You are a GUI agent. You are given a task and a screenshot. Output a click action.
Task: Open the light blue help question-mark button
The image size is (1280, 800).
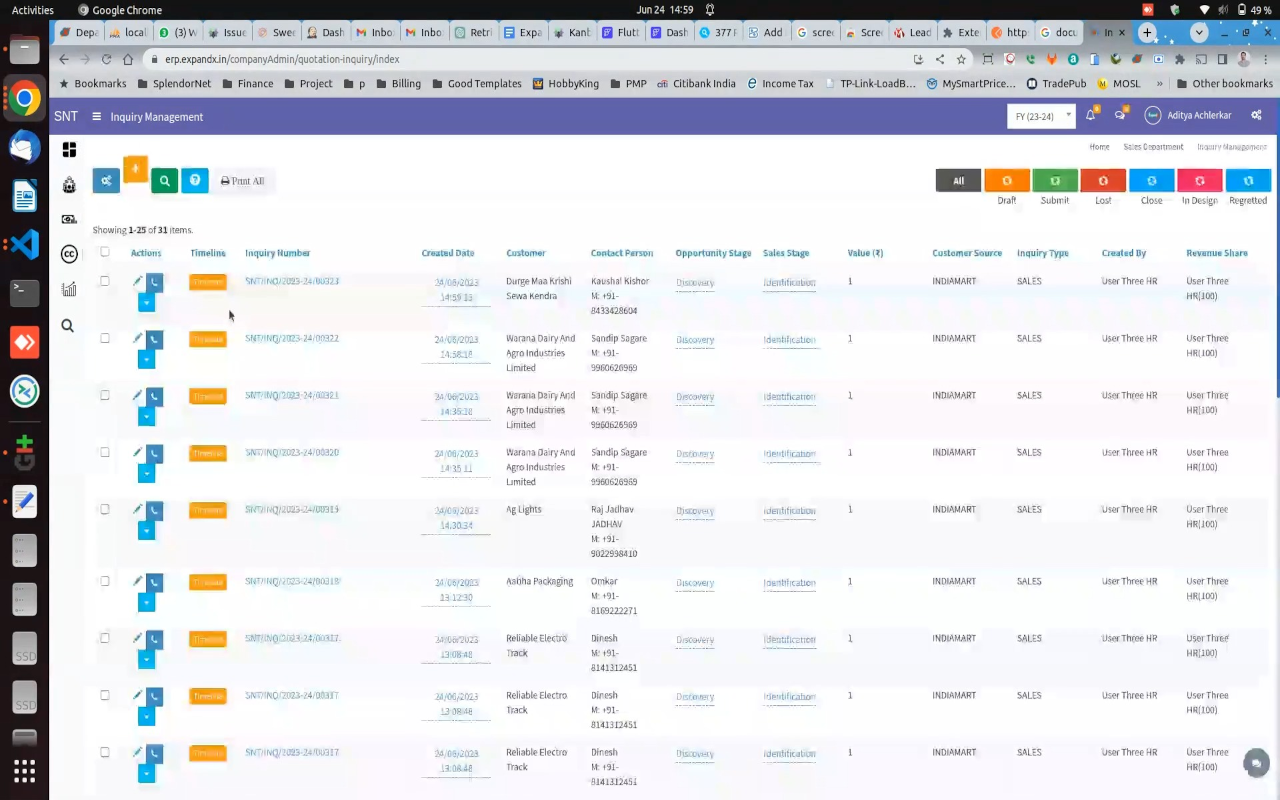195,180
